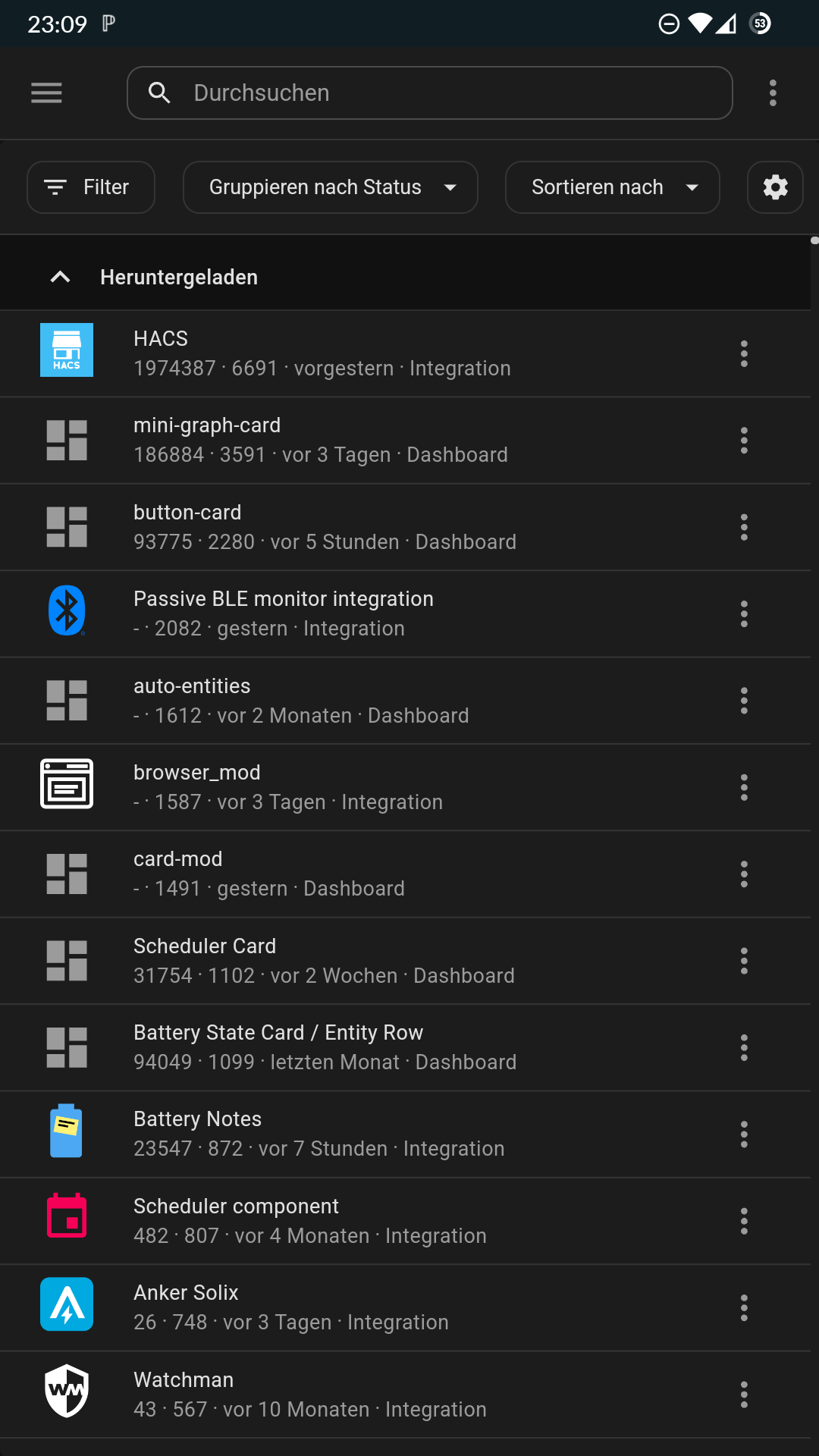Tap the Battery Notes icon
819x1456 pixels.
[x=67, y=1131]
